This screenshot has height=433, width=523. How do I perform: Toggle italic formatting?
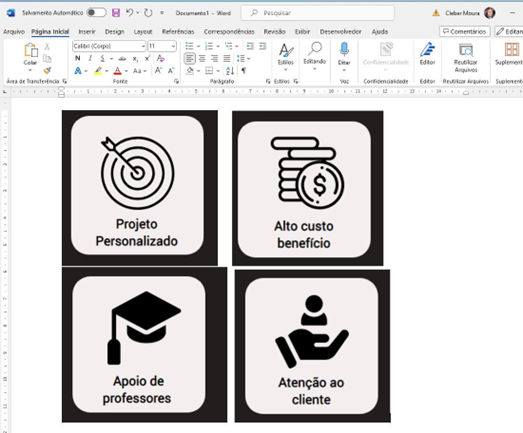click(x=90, y=58)
